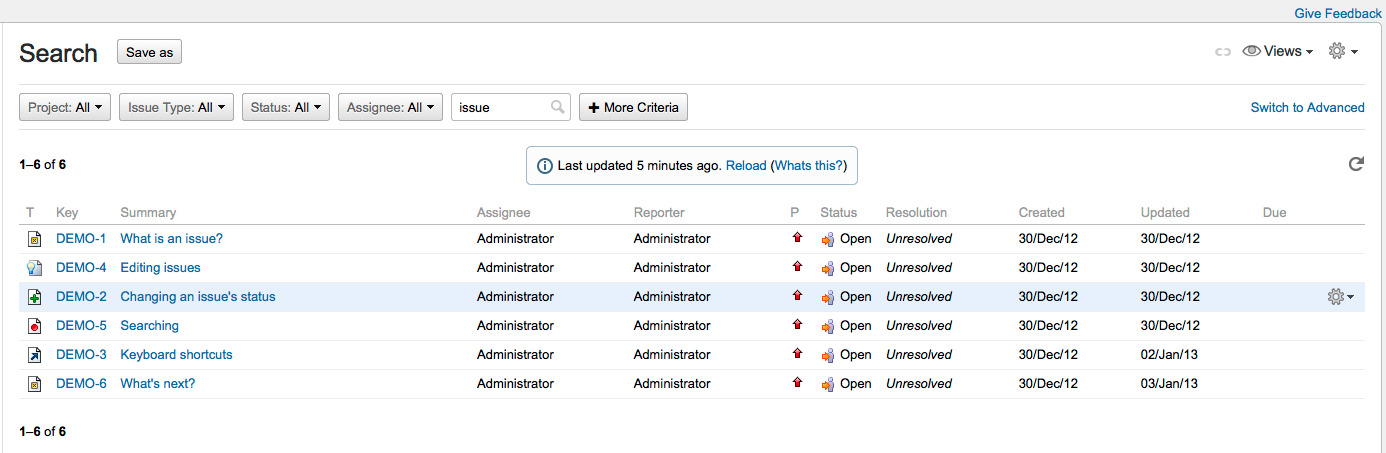Click the Save as button
The image size is (1386, 453).
149,52
